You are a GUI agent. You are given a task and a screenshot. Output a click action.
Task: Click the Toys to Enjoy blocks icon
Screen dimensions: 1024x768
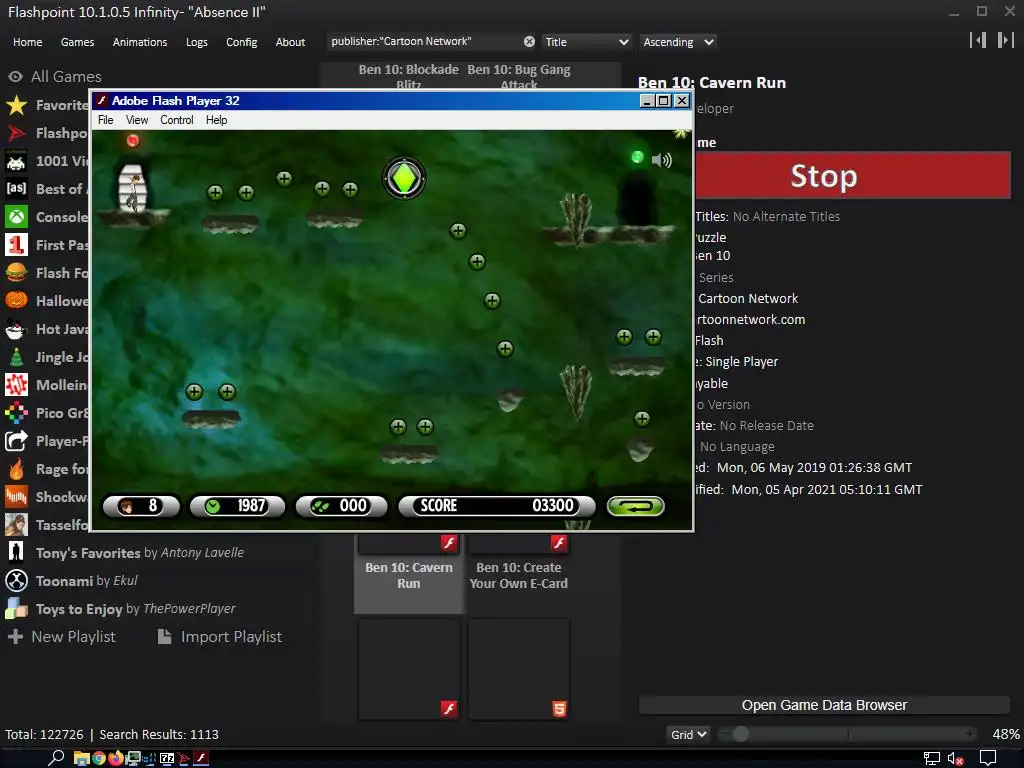pos(16,609)
